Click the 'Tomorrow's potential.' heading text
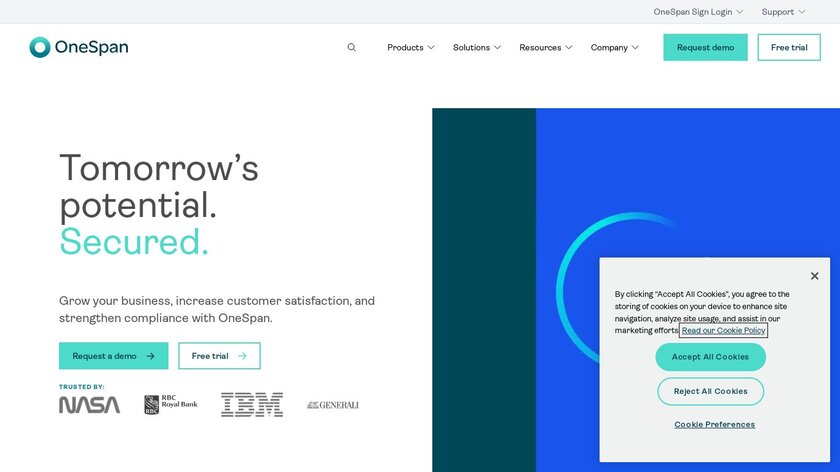The image size is (840, 472). [x=159, y=186]
